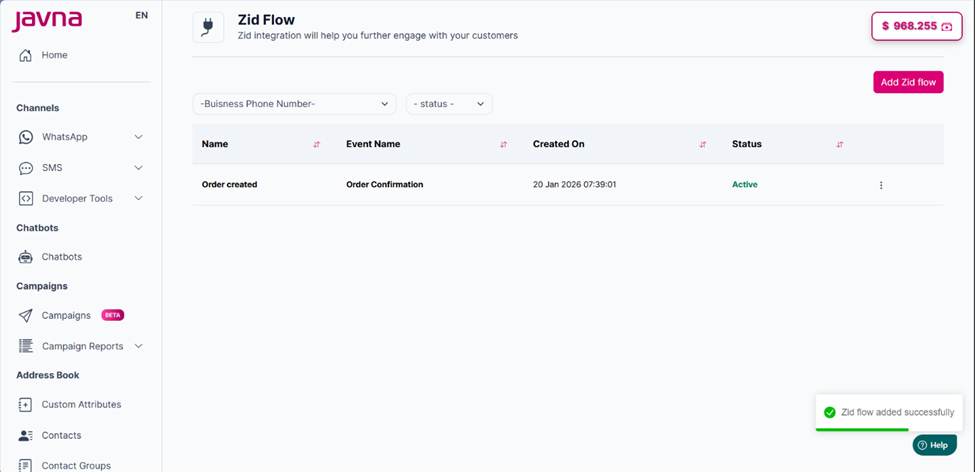The width and height of the screenshot is (975, 472).
Task: Click the SMS speech bubble icon
Action: tap(26, 168)
